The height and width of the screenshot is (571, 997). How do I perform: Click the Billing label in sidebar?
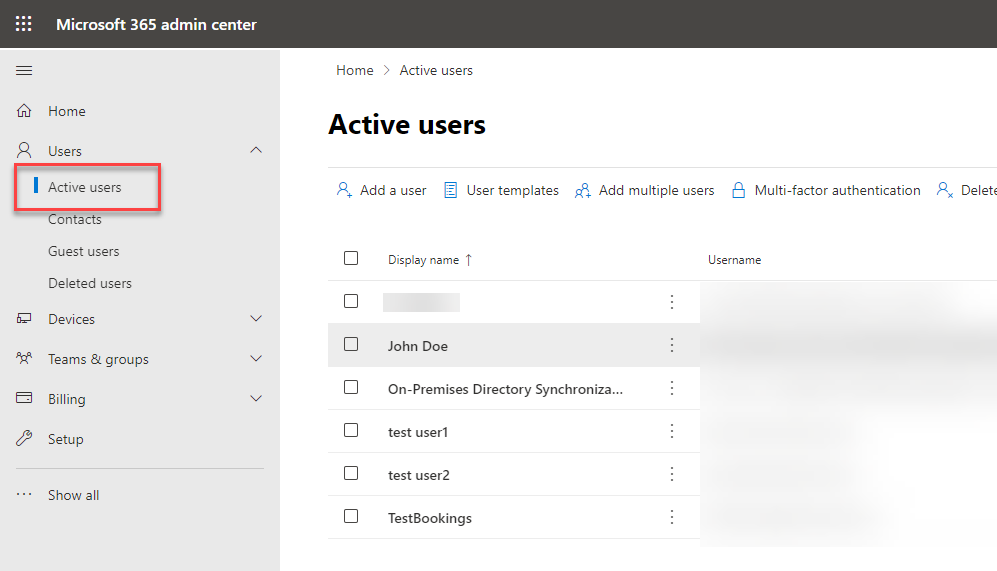point(67,399)
